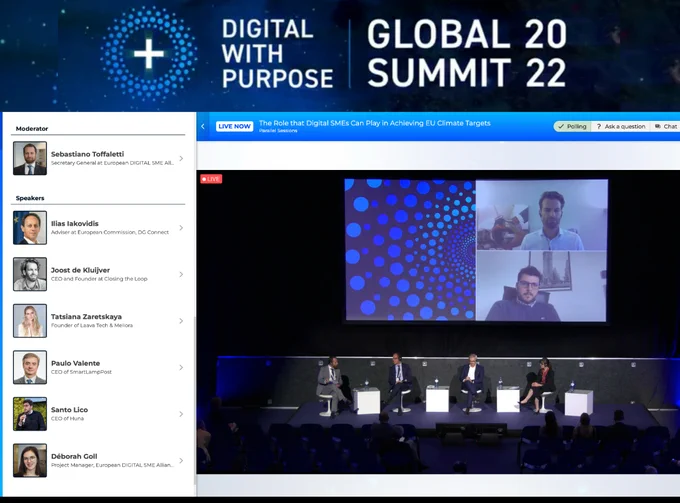Open Paulo Valente's photo thumbnail
This screenshot has width=680, height=503.
(30, 367)
